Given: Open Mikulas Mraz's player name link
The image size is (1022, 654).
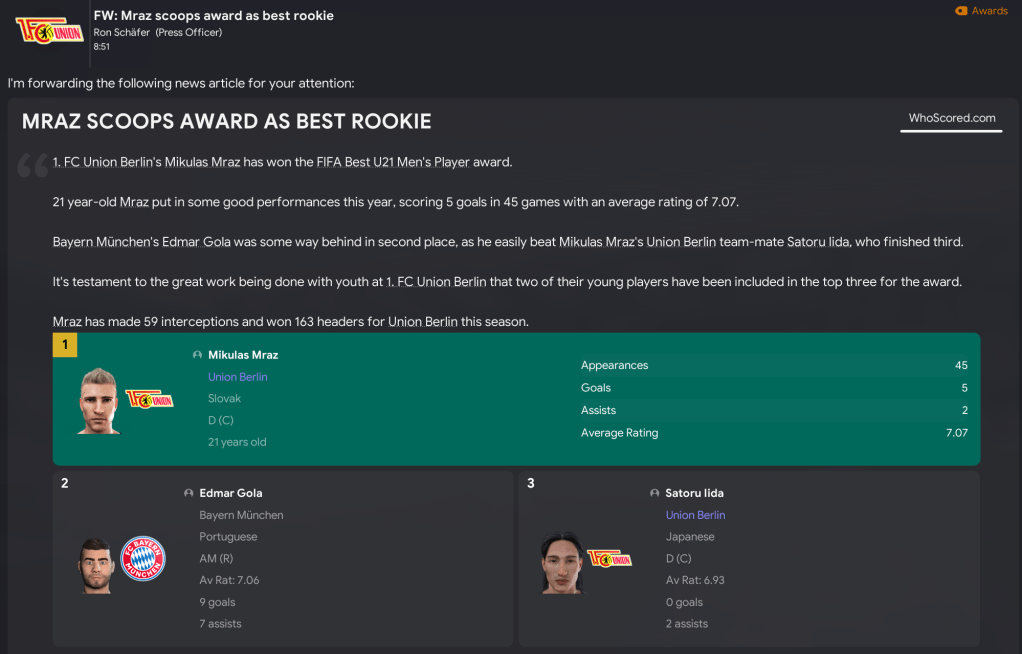Looking at the screenshot, I should tap(243, 355).
